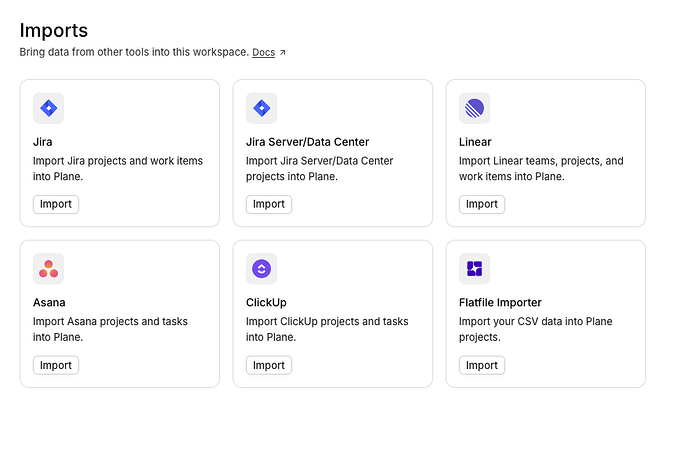Screen dimensions: 690x473
Task: Click the Asana three-dot logo icon
Action: coord(48,269)
